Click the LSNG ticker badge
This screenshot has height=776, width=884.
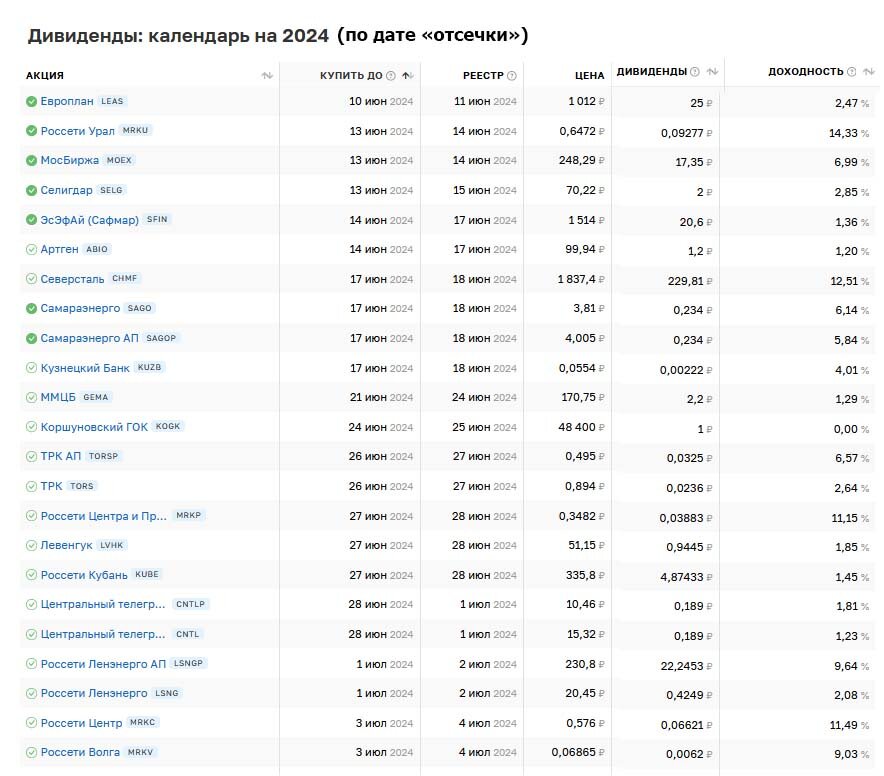coord(167,693)
